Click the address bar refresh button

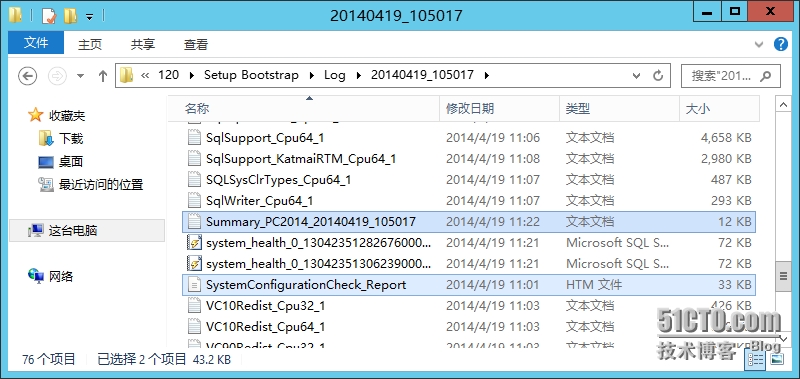click(658, 75)
